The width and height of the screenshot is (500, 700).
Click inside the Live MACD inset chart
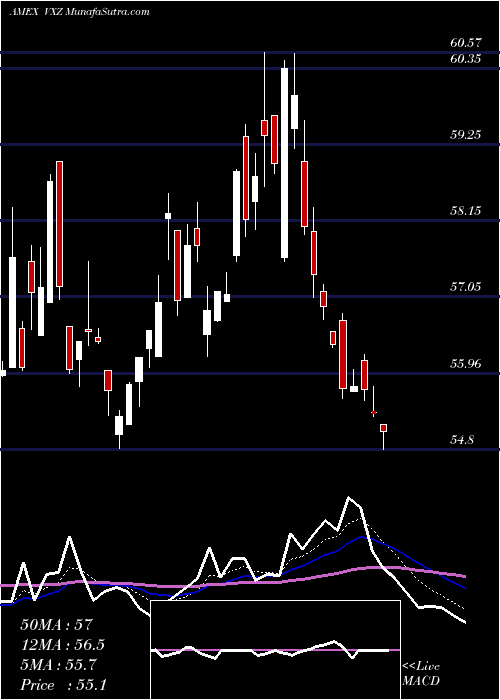[x=275, y=650]
